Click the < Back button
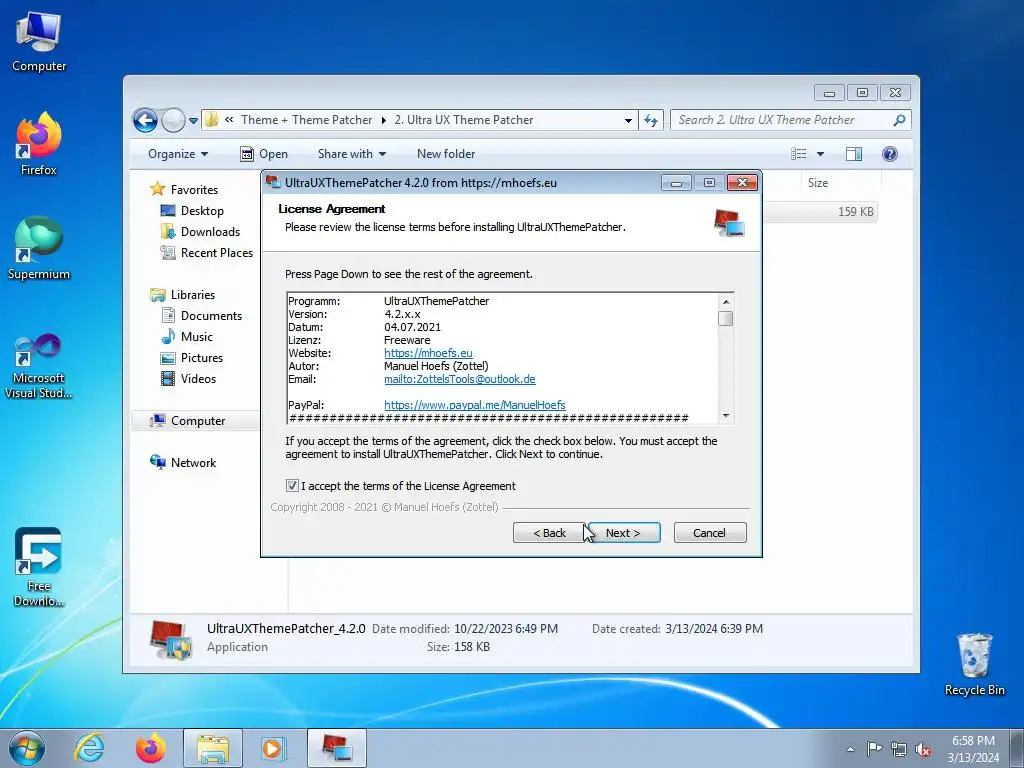The width and height of the screenshot is (1024, 768). pos(549,533)
